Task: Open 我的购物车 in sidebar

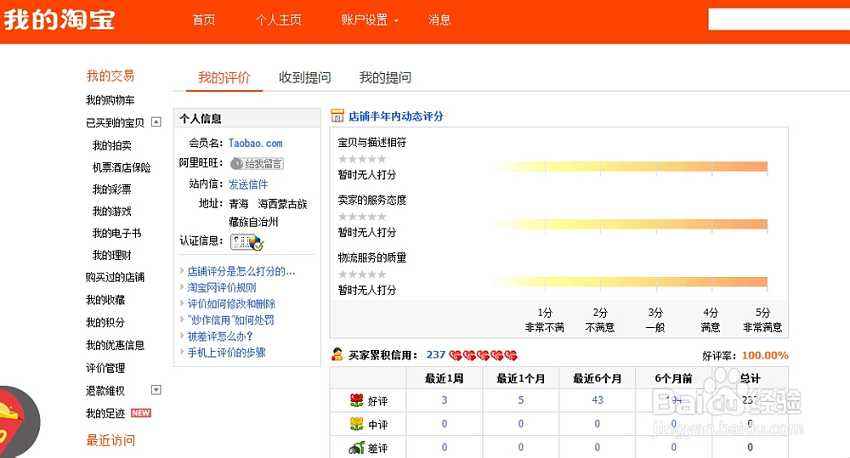Action: tap(110, 100)
